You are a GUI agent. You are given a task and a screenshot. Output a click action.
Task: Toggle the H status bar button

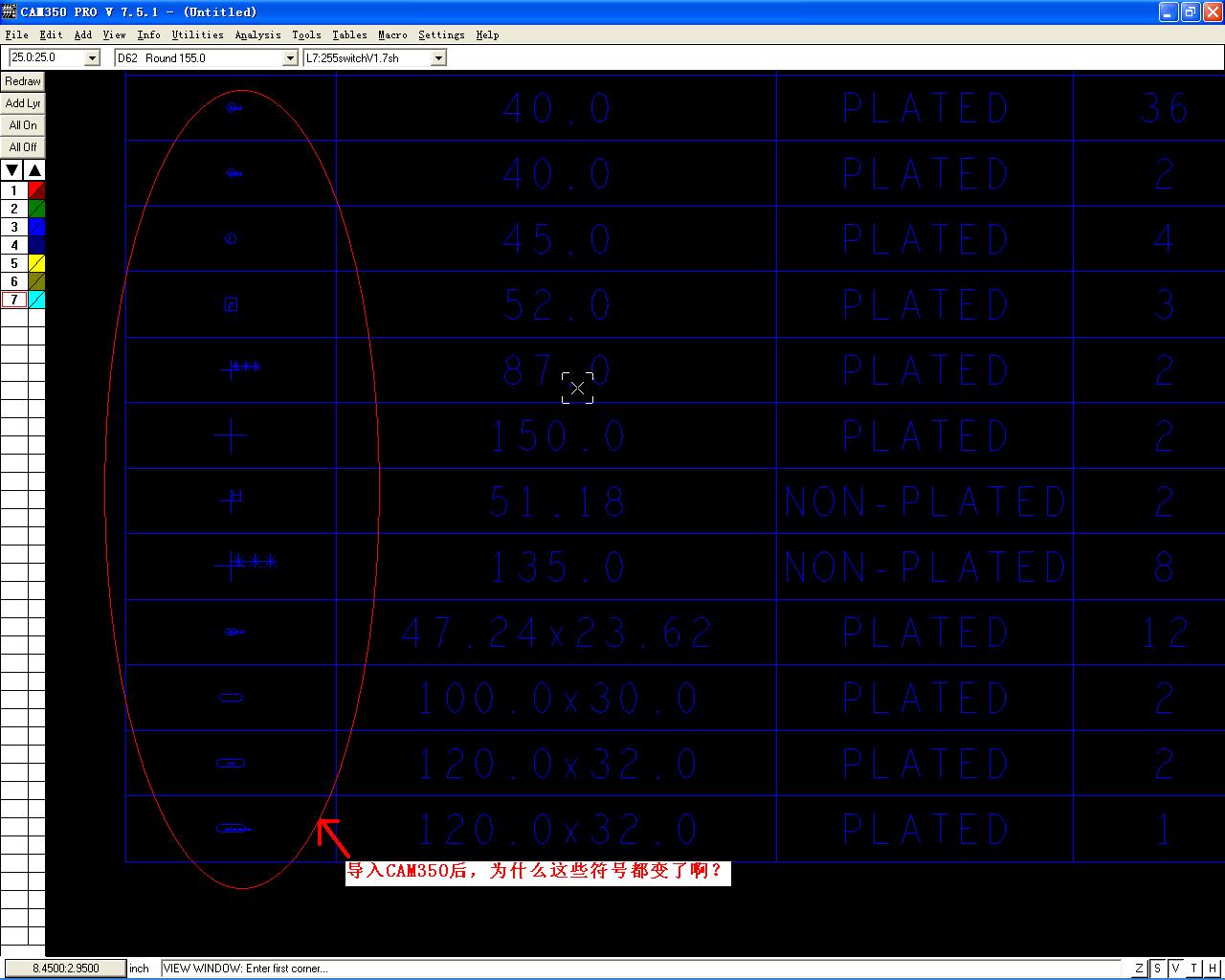click(1214, 969)
